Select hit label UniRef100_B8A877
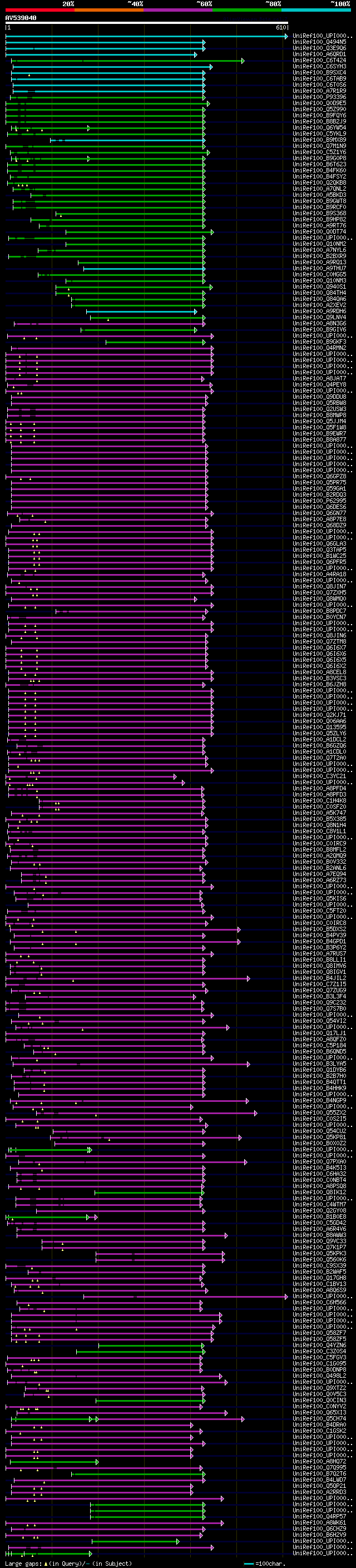This screenshot has height=1568, width=356. click(x=319, y=439)
